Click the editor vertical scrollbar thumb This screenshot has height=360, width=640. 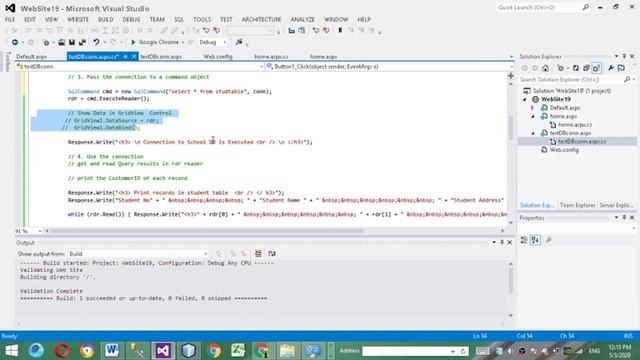(x=511, y=128)
